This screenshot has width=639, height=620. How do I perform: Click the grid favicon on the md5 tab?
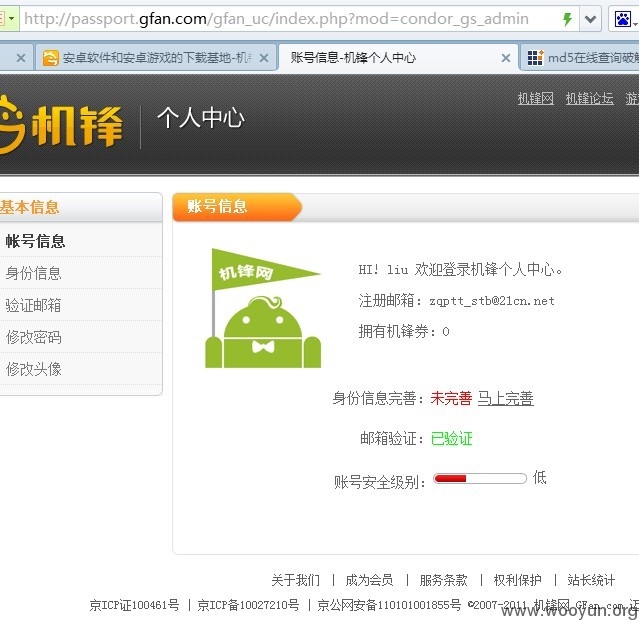click(x=535, y=57)
